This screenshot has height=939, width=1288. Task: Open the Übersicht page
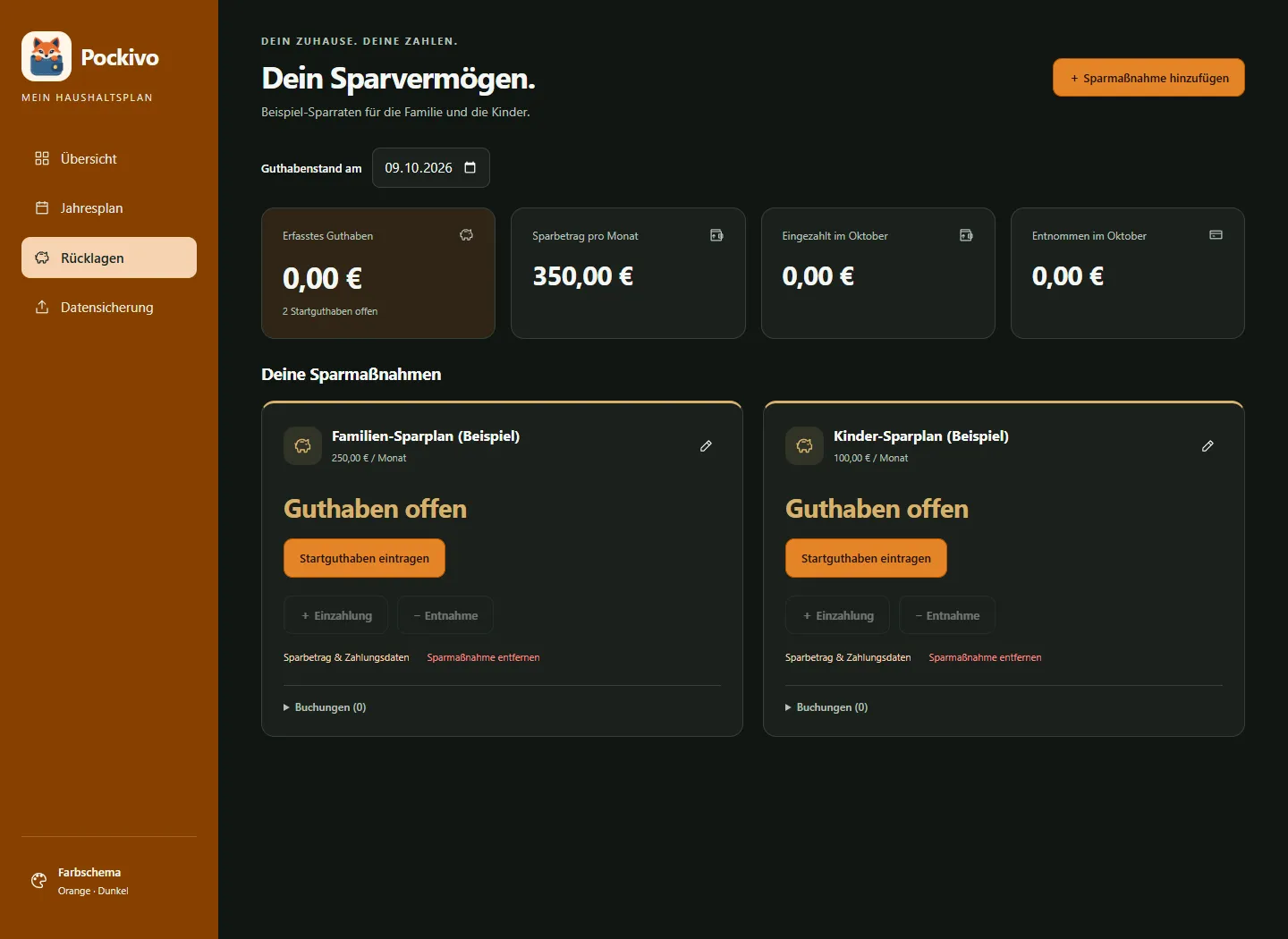[x=109, y=158]
